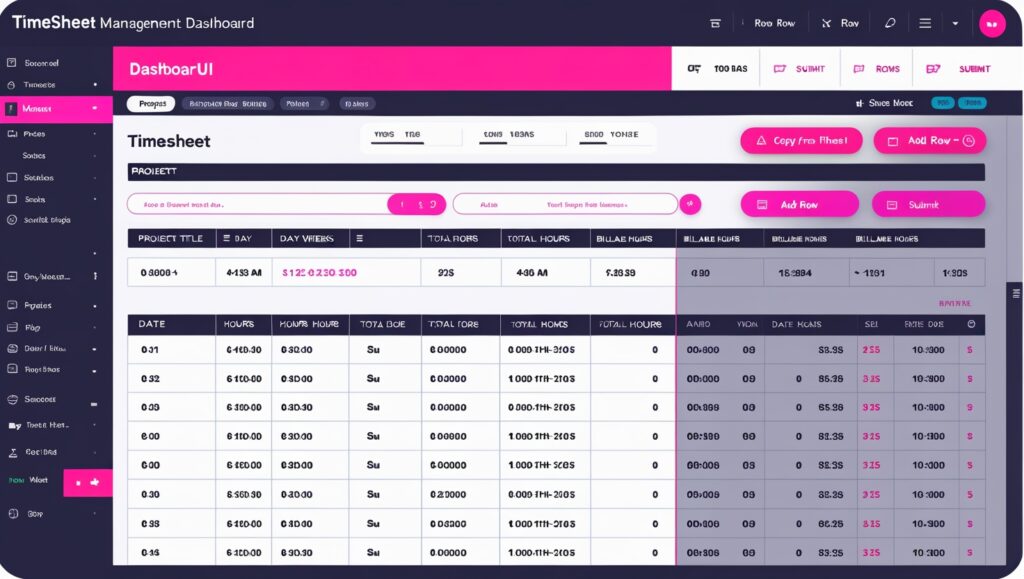This screenshot has height=579, width=1024.
Task: Click the list icon in DAY column header
Action: point(227,238)
